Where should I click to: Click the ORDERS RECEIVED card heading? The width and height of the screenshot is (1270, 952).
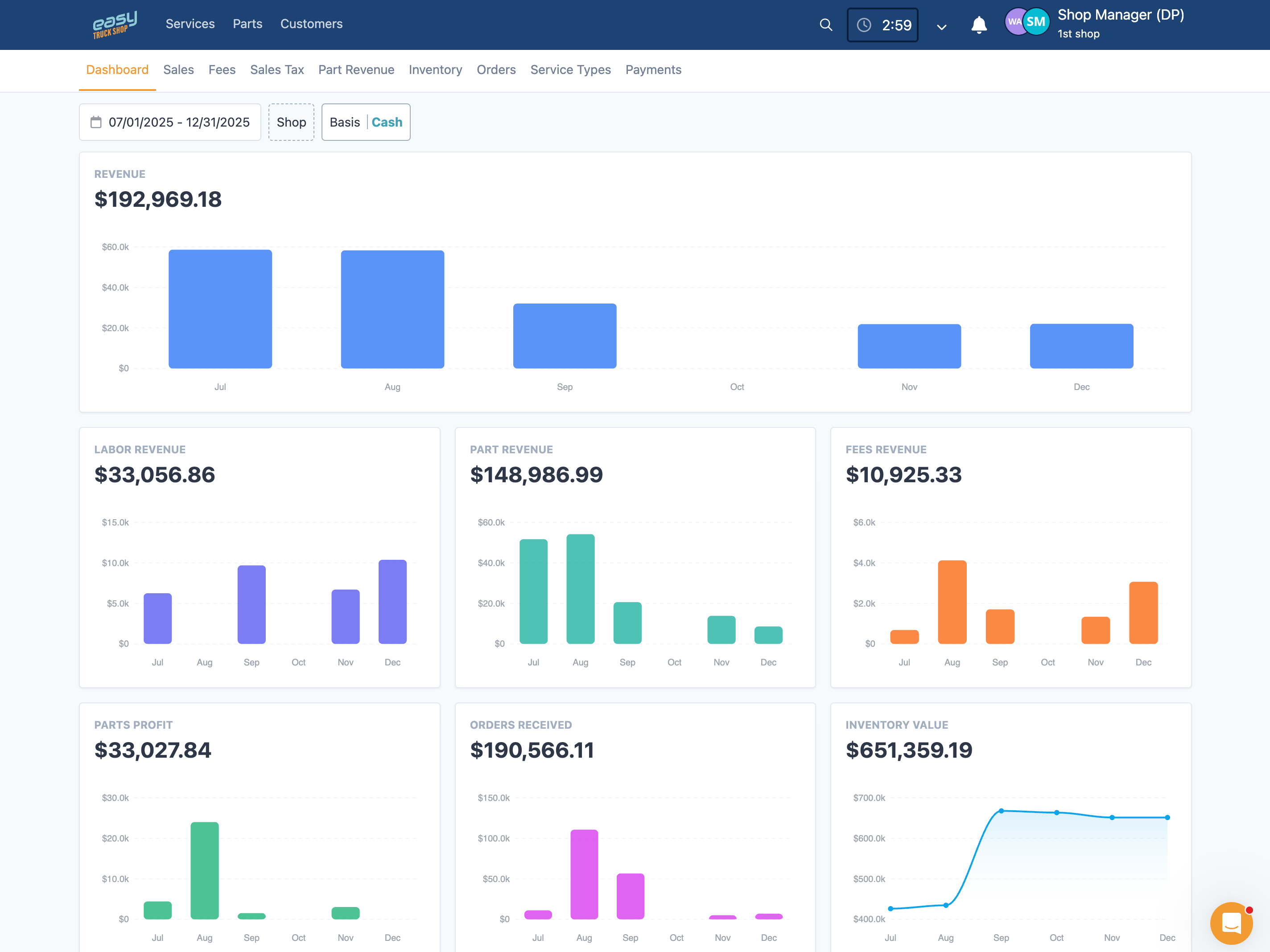tap(521, 725)
